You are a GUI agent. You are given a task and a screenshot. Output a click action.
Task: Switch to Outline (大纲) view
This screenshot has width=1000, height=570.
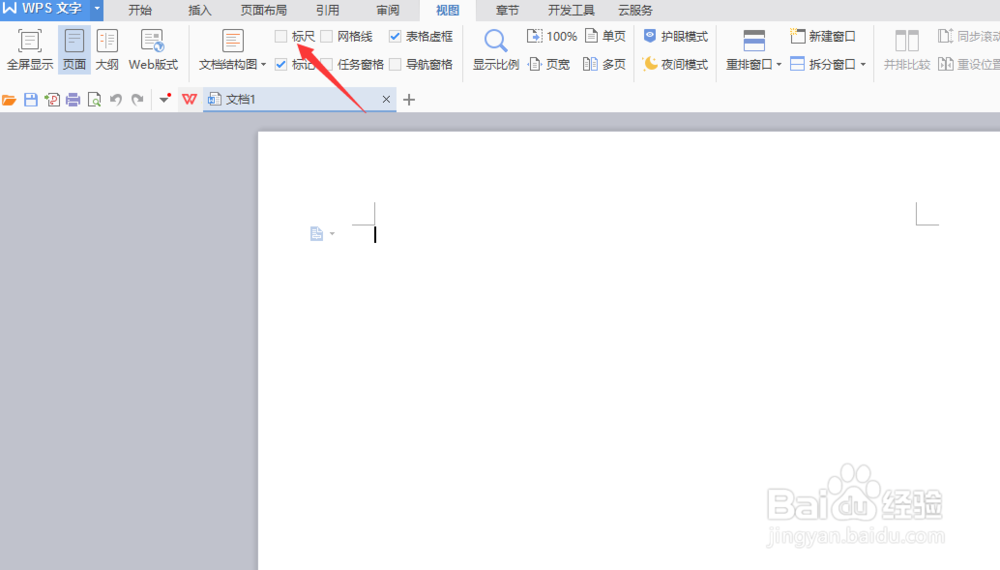point(107,50)
